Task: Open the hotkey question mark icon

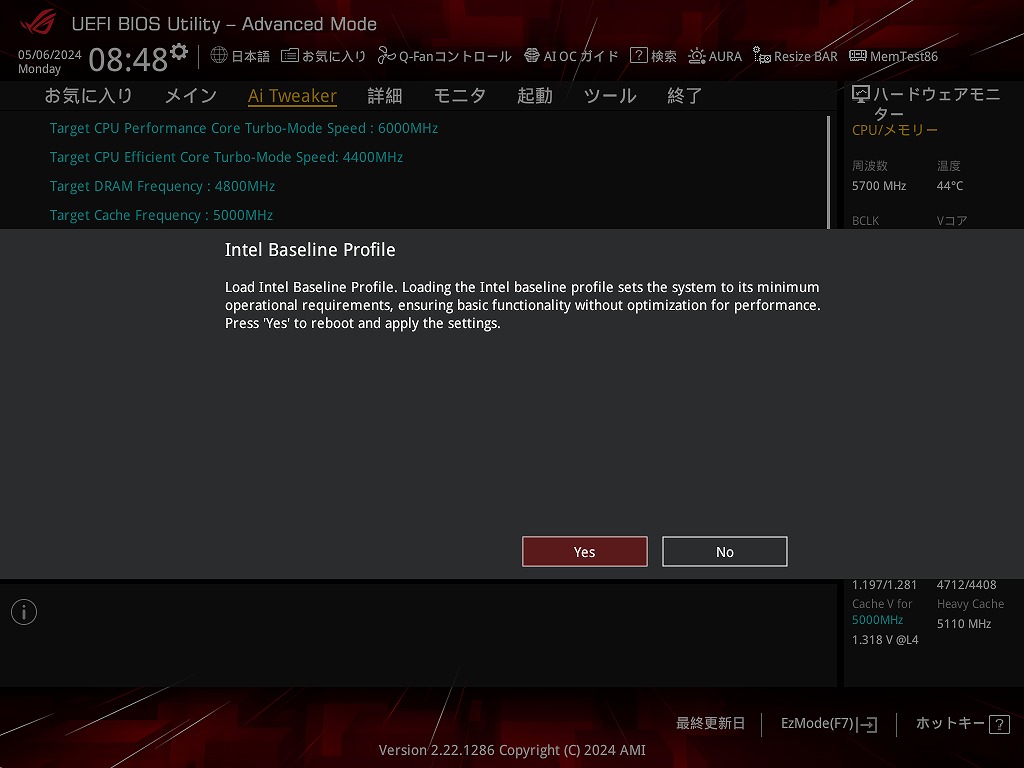Action: coord(999,724)
